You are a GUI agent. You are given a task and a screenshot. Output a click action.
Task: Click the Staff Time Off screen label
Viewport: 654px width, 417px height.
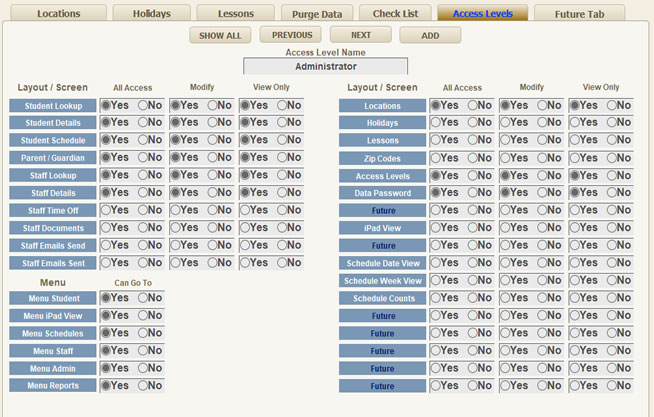53,211
